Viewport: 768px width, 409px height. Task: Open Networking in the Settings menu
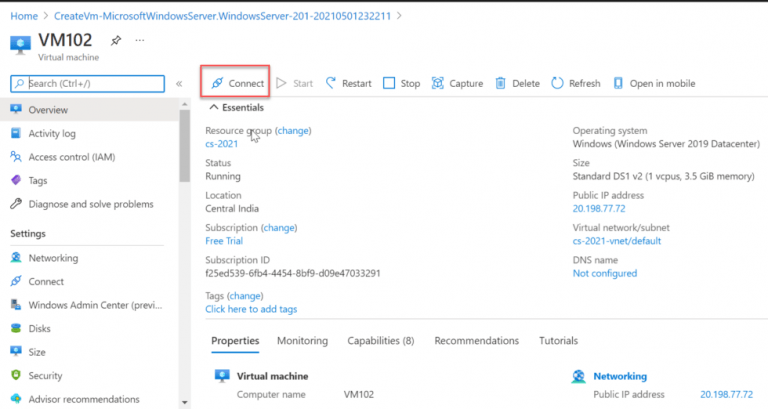point(53,258)
